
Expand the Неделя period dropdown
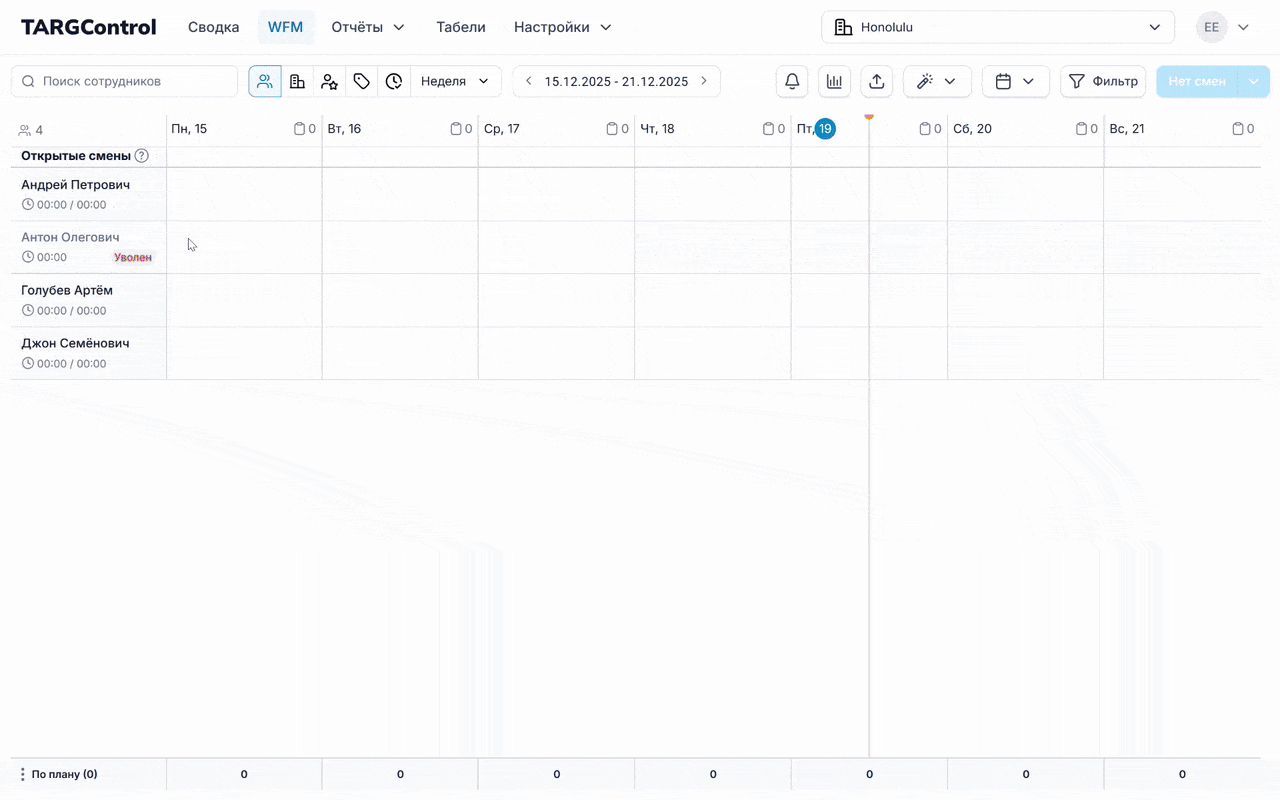pos(455,81)
